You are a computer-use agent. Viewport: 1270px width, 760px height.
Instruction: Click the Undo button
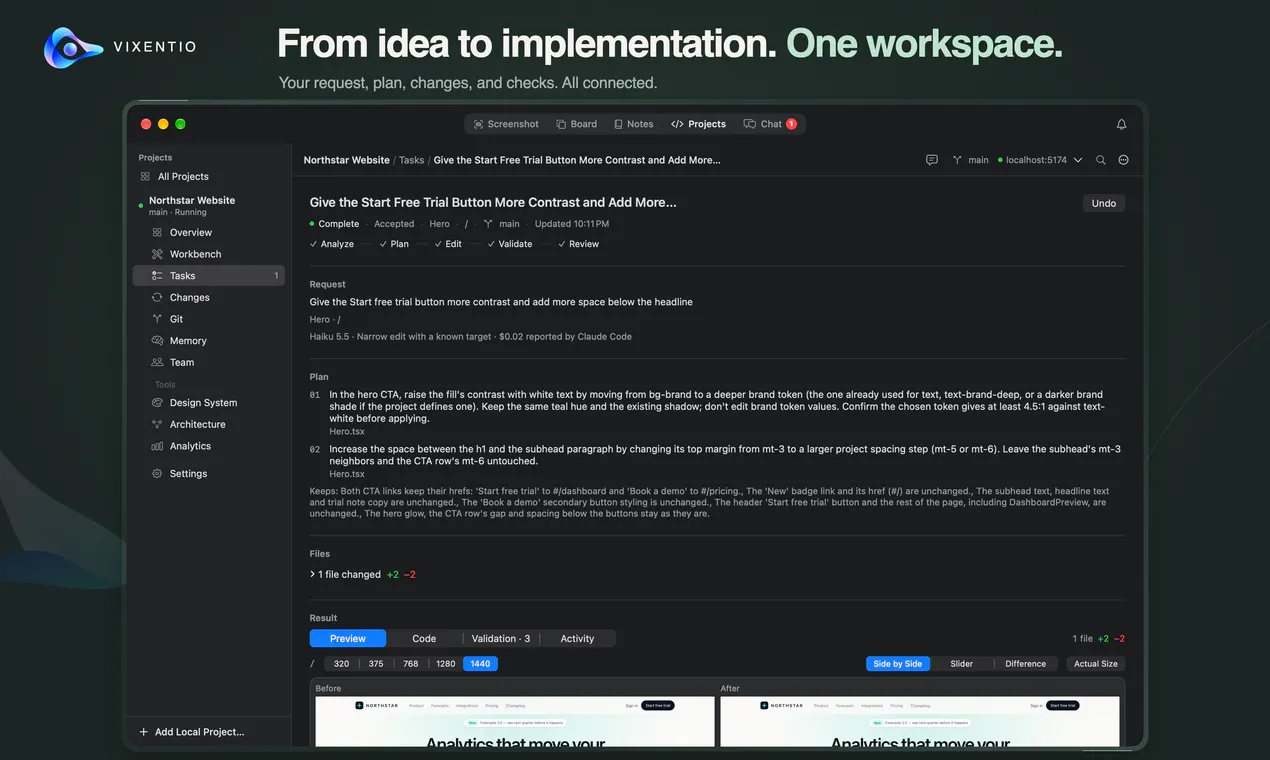[1104, 203]
